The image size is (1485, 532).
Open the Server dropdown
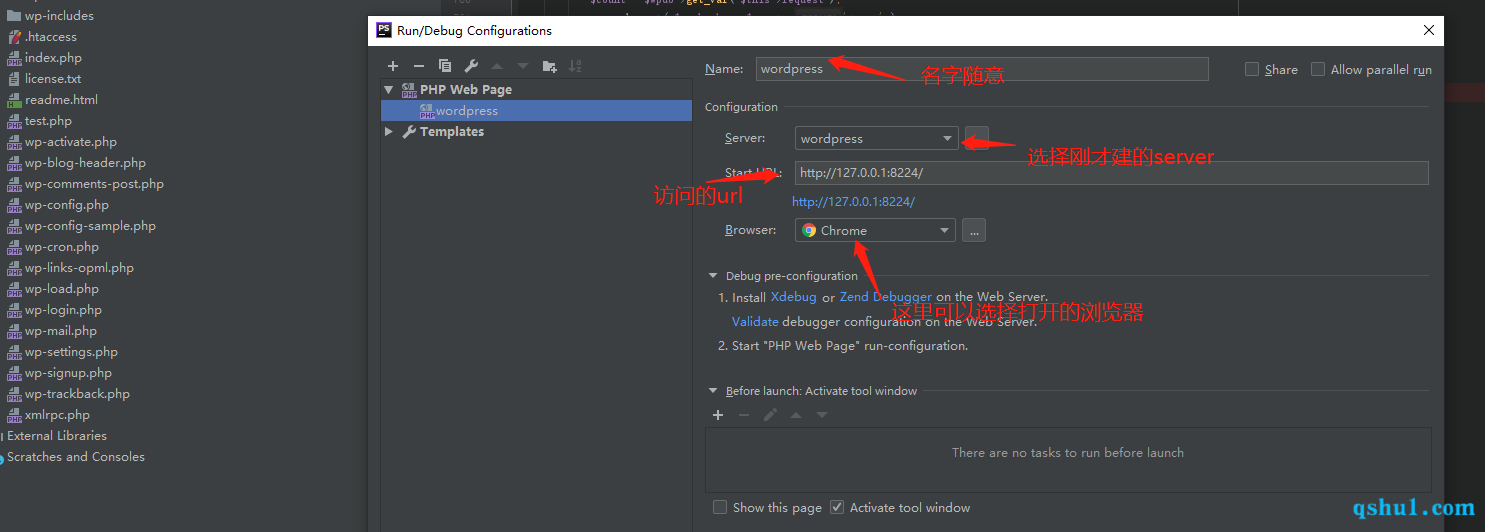pyautogui.click(x=877, y=138)
